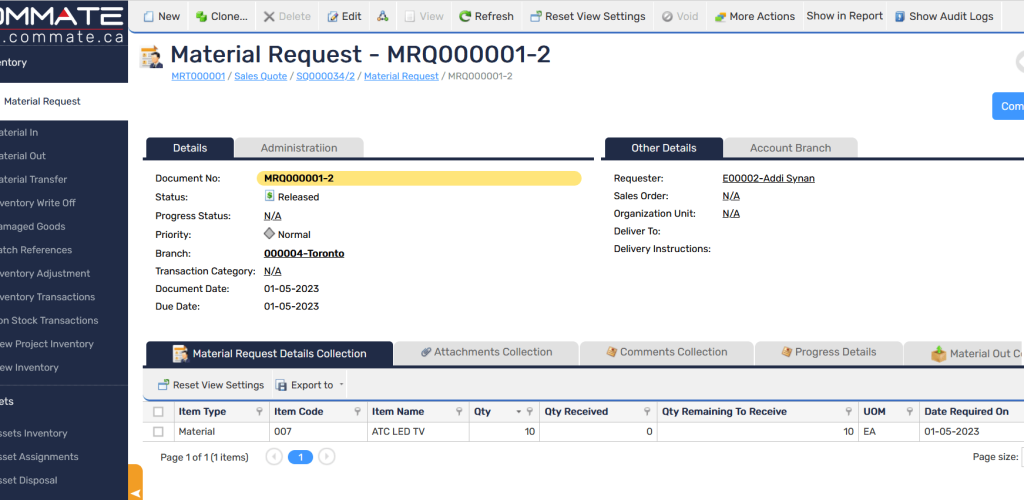The image size is (1024, 500).
Task: Click the Edit pencil icon
Action: point(334,17)
